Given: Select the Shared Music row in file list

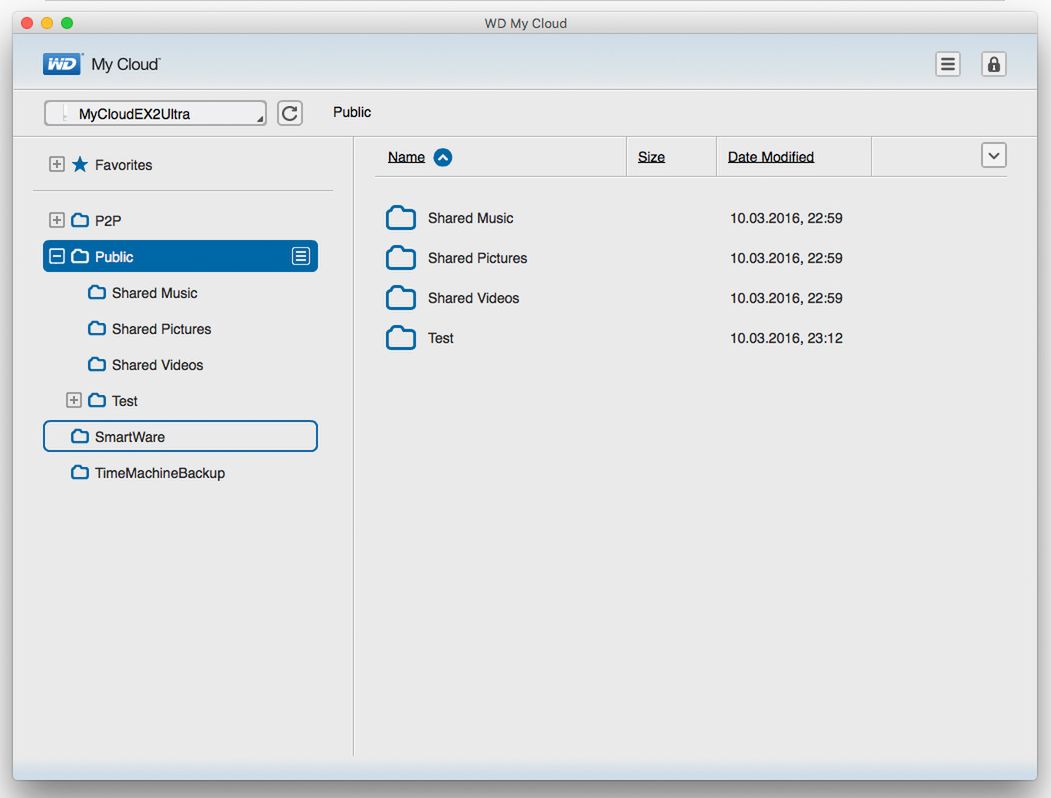Looking at the screenshot, I should 471,218.
